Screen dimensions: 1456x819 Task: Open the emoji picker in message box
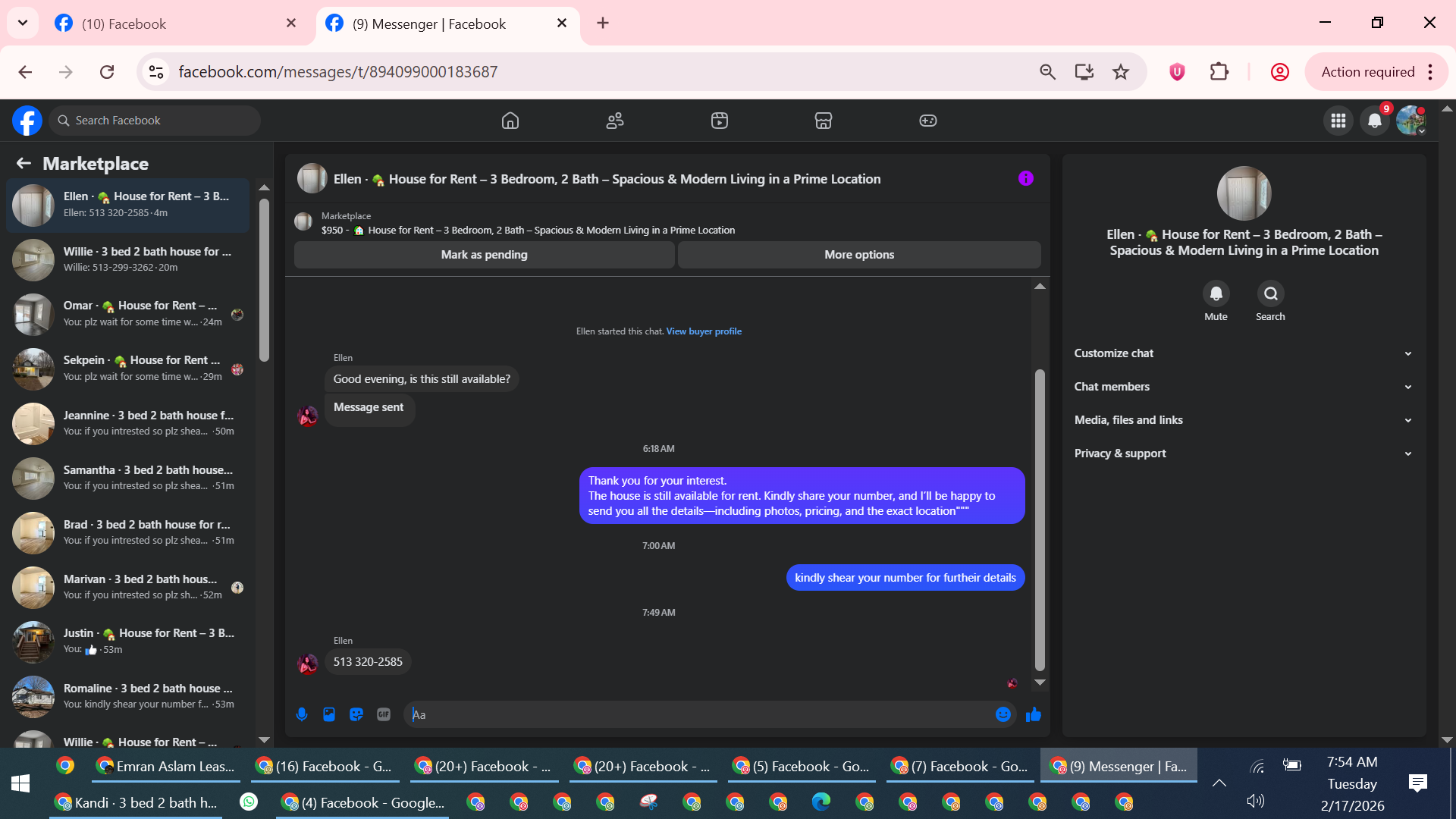pyautogui.click(x=1003, y=714)
